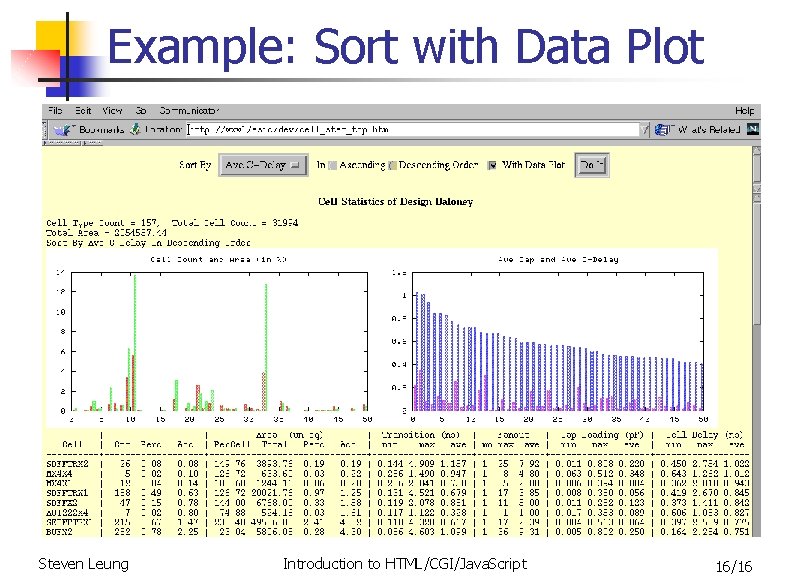Click the SDFFTRX2 cell row name
This screenshot has width=792, height=576.
pos(67,463)
